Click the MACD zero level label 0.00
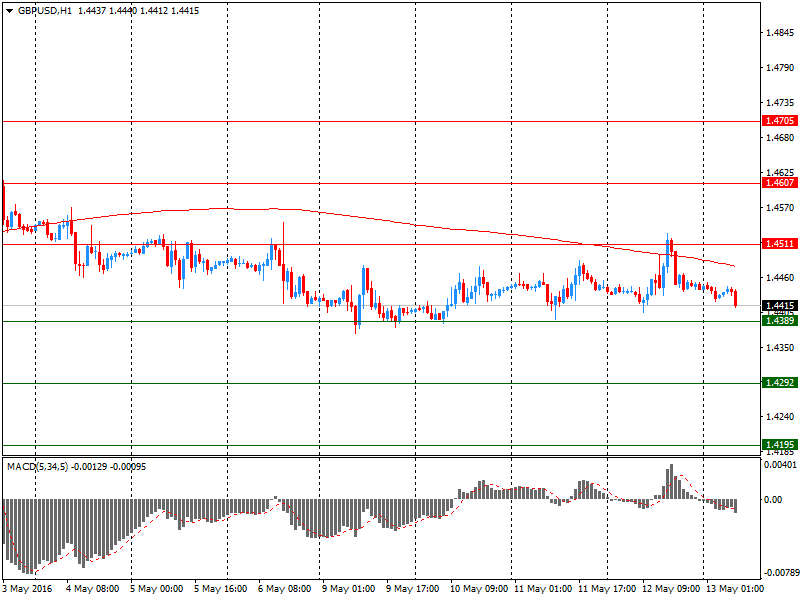This screenshot has width=800, height=600. pyautogui.click(x=773, y=499)
